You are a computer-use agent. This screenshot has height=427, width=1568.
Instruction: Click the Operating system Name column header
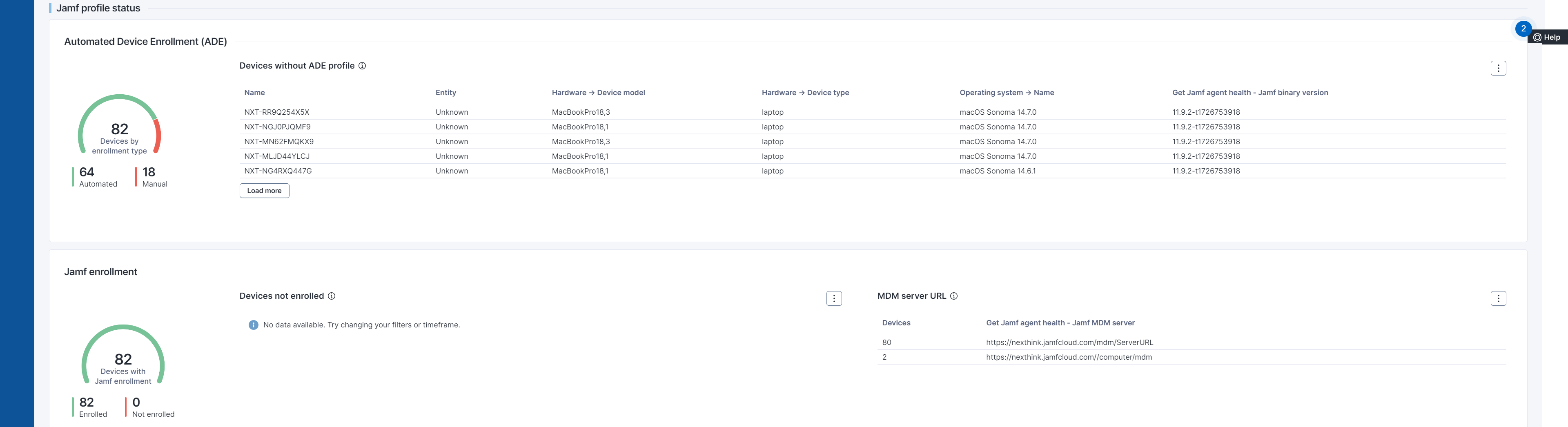pos(1007,92)
